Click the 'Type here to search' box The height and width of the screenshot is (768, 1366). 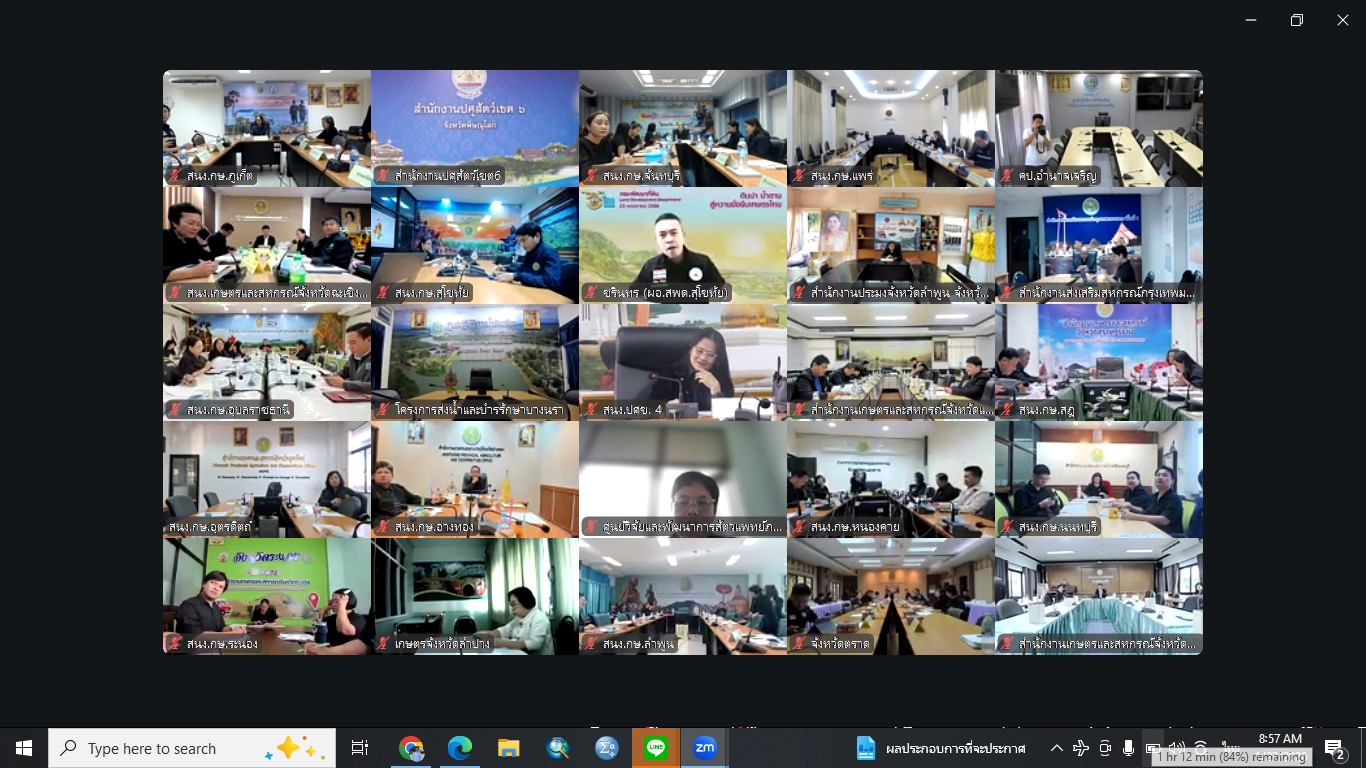[x=192, y=748]
